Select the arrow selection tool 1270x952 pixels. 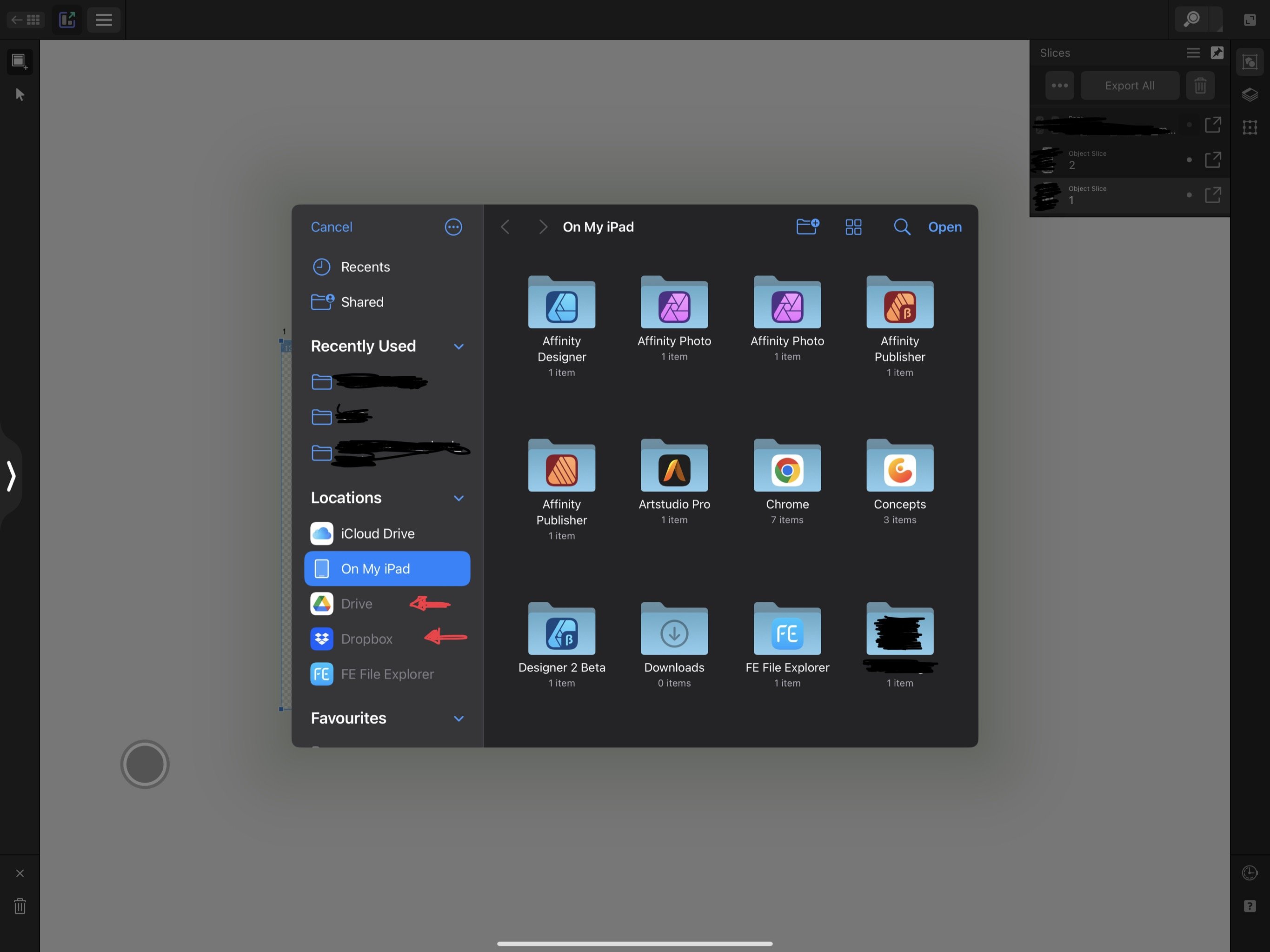20,93
